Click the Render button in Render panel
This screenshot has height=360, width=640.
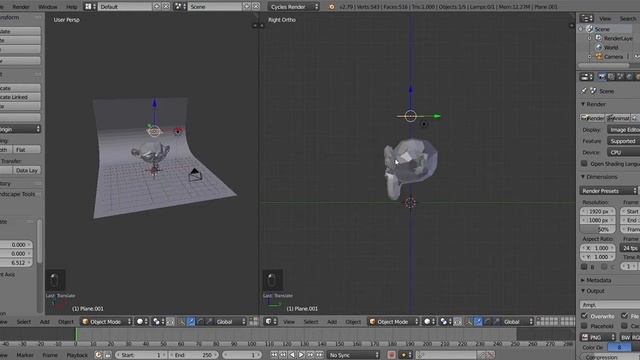pyautogui.click(x=592, y=118)
